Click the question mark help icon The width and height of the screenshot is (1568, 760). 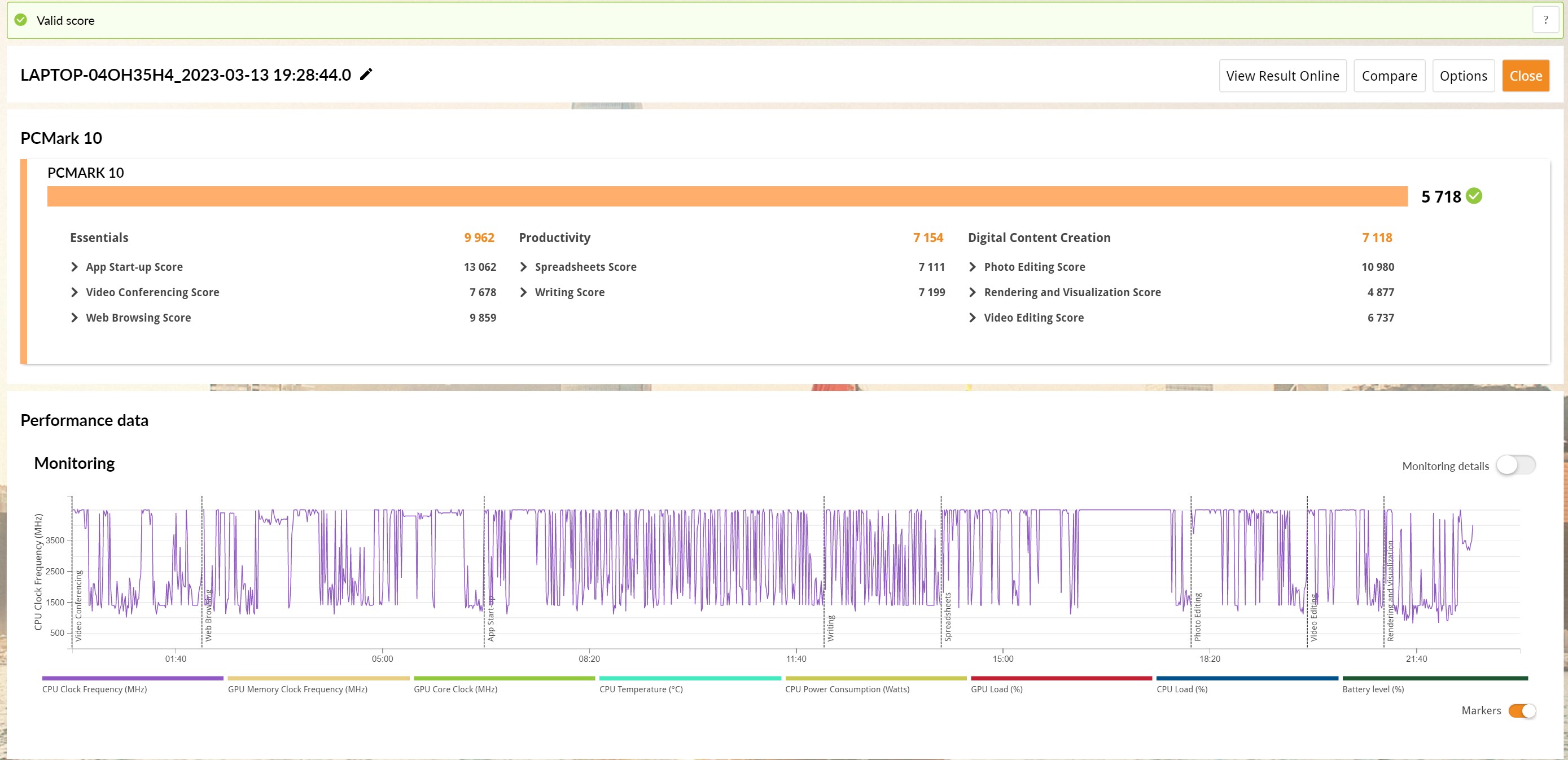1545,20
